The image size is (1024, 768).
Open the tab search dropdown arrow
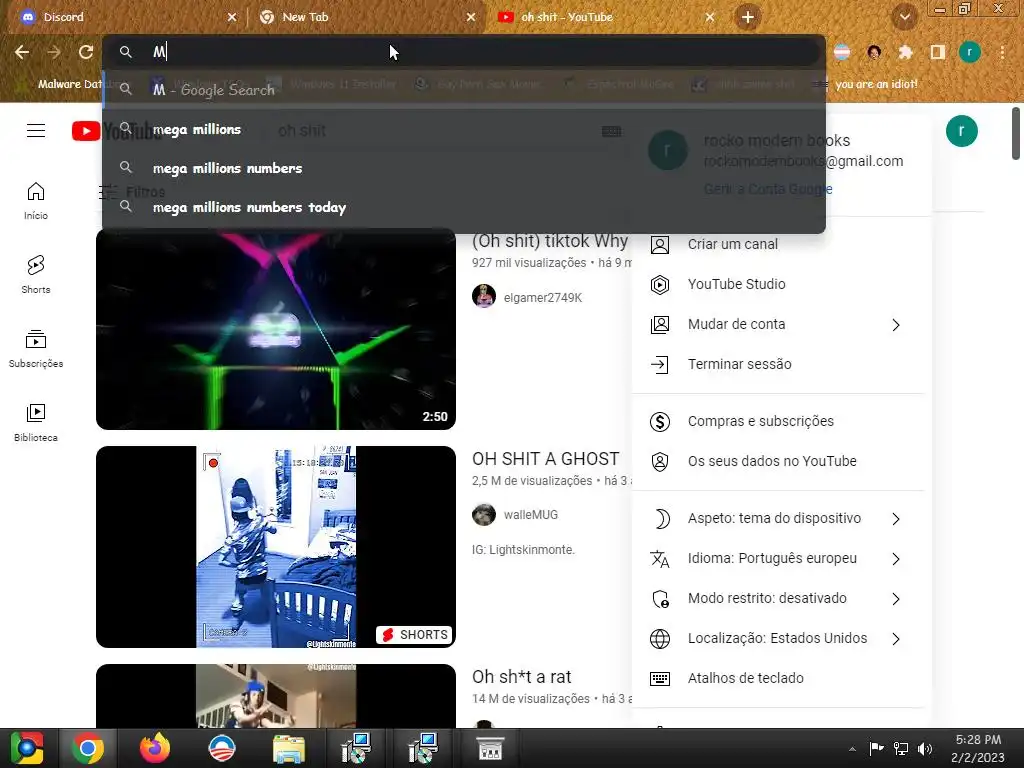click(x=904, y=17)
